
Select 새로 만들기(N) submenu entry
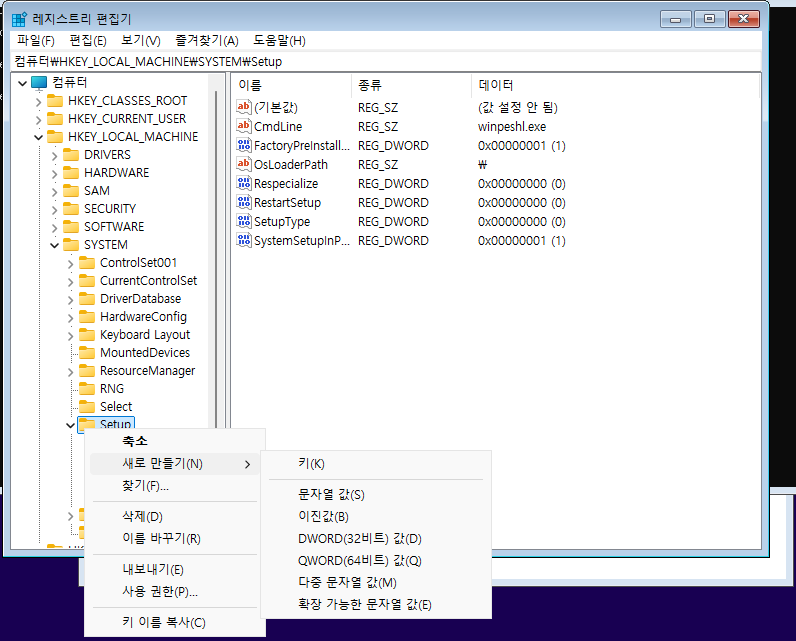click(175, 463)
